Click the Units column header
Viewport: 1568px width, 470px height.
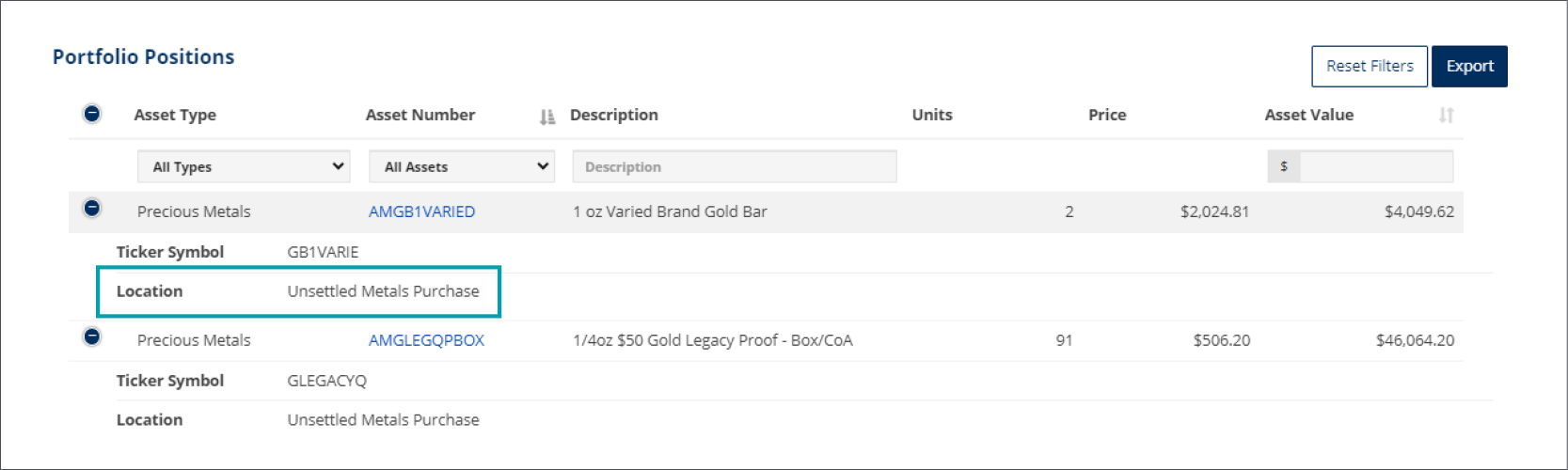click(x=932, y=115)
